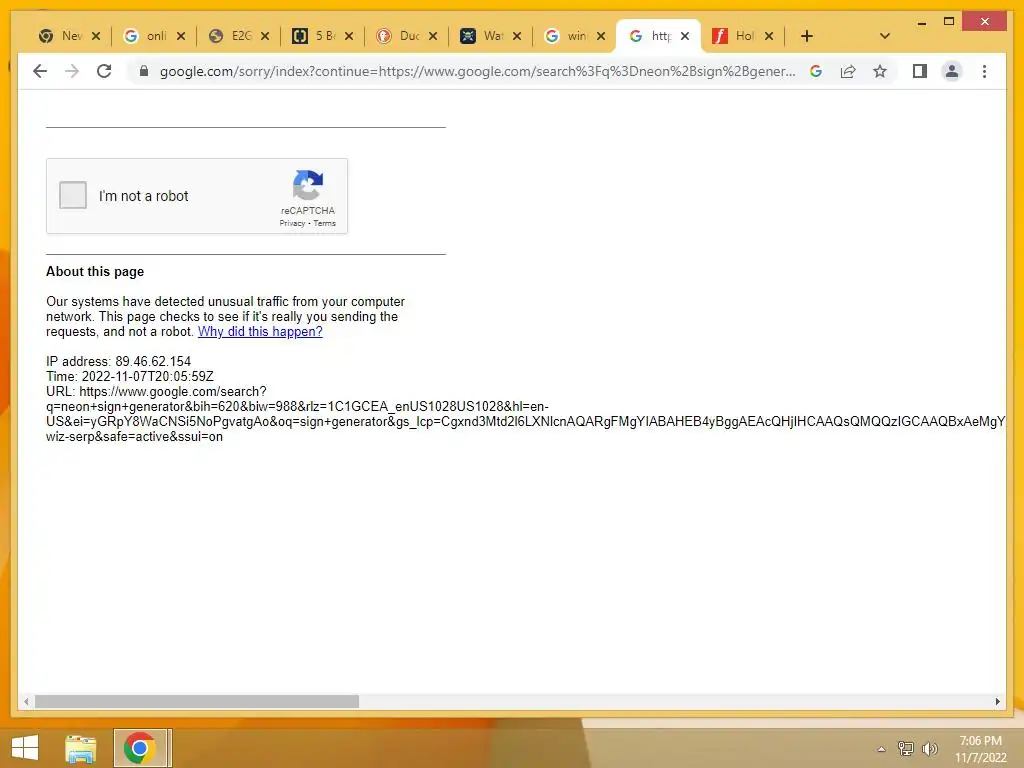
Task: Close the 'win' tab
Action: click(601, 36)
